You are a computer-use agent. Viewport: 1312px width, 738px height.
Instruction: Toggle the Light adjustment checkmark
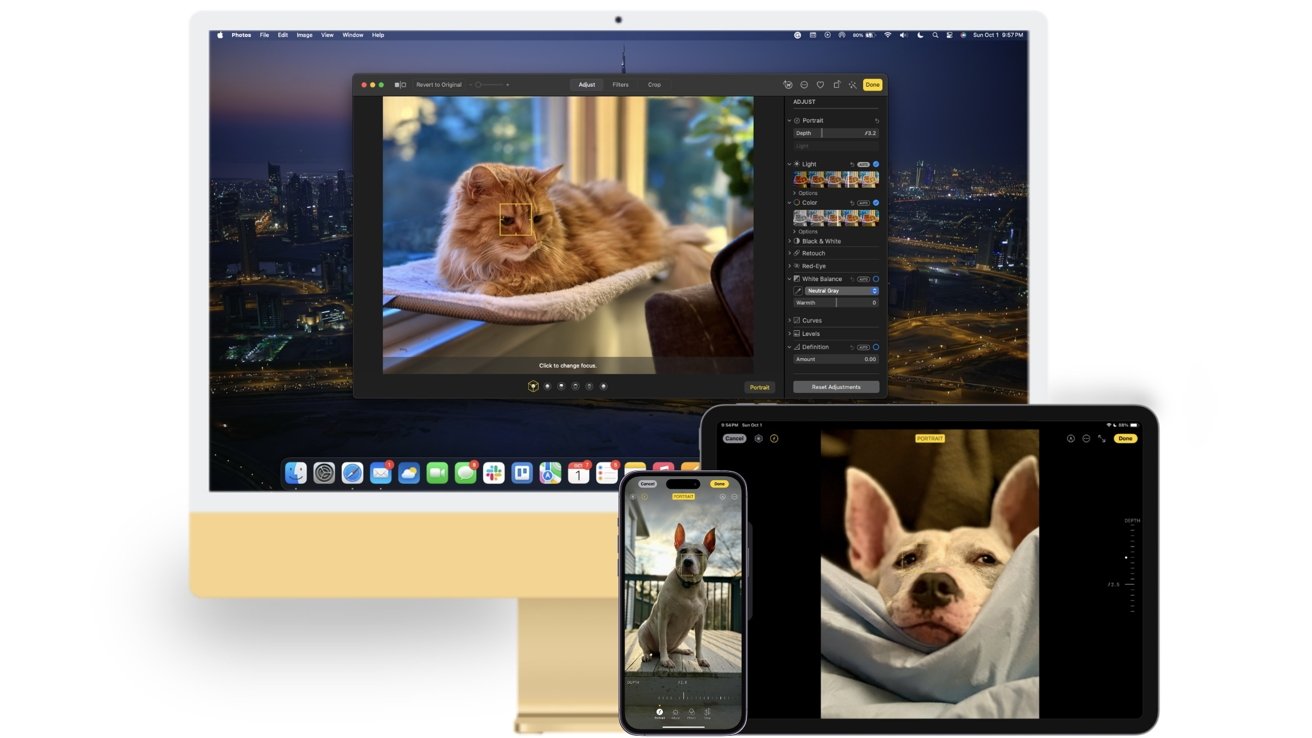pos(876,163)
